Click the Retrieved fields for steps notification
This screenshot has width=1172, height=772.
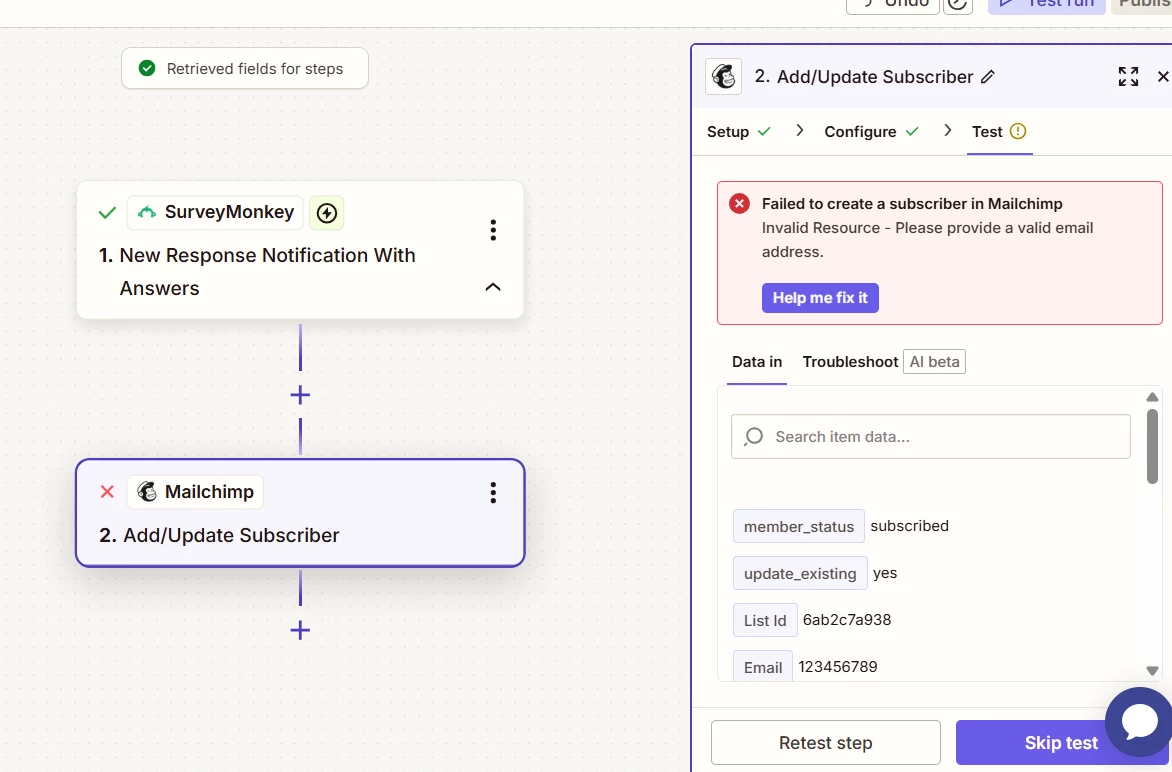click(x=244, y=69)
